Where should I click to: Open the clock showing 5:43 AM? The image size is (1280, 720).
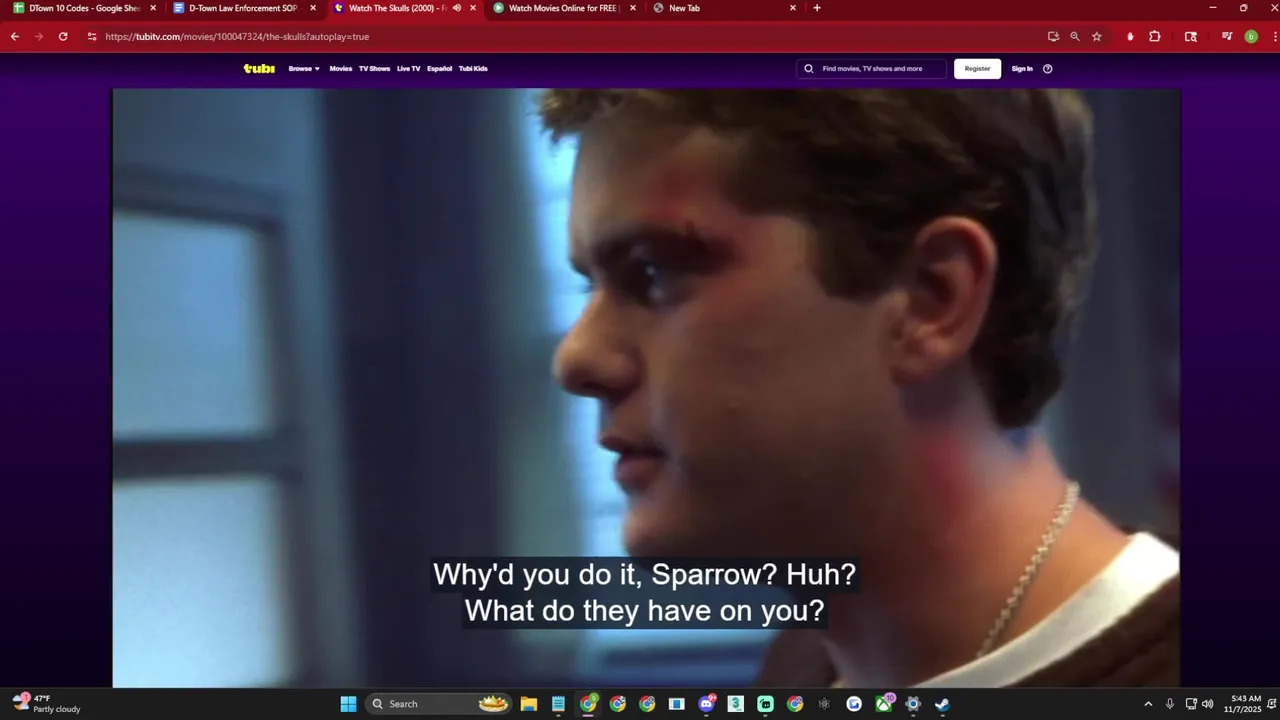click(x=1245, y=704)
